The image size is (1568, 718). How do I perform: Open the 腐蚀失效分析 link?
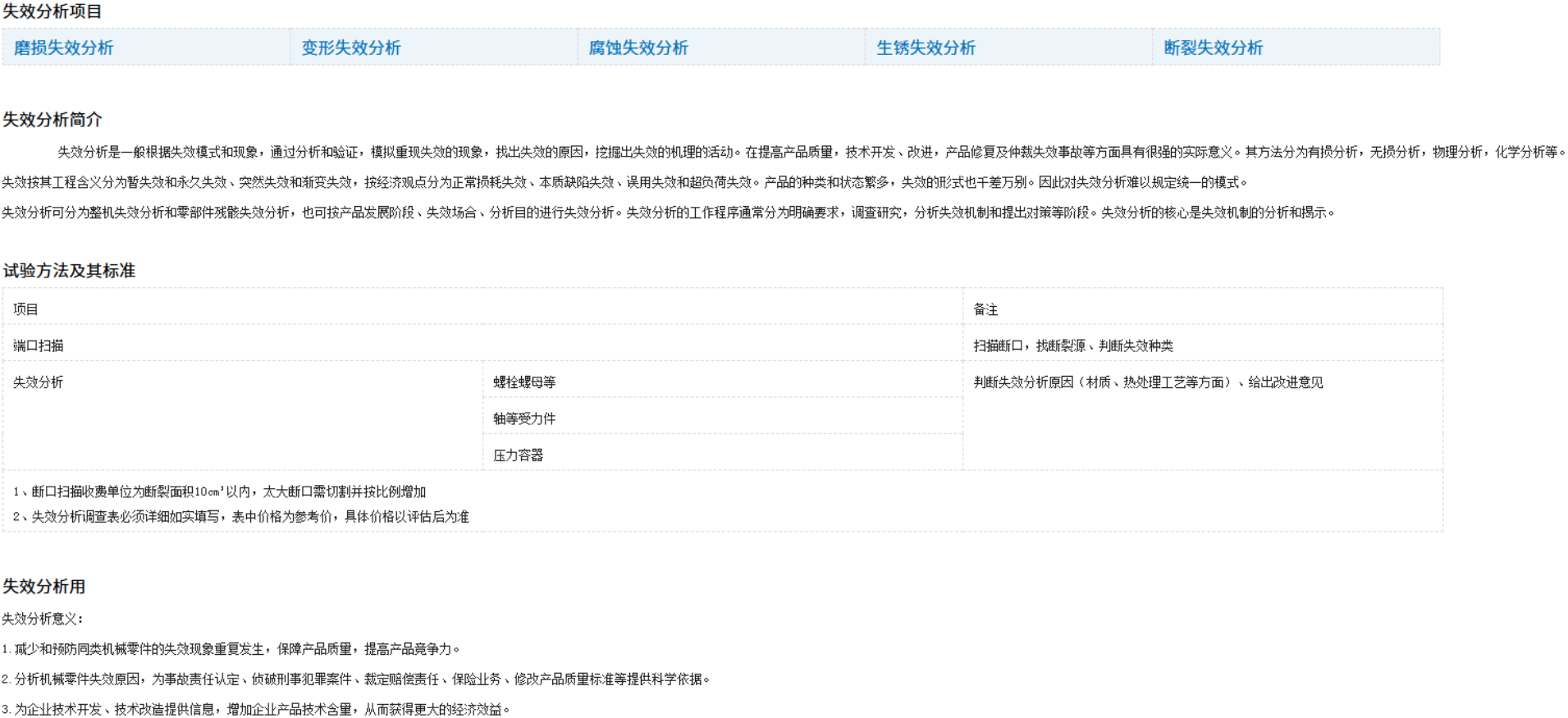point(638,48)
